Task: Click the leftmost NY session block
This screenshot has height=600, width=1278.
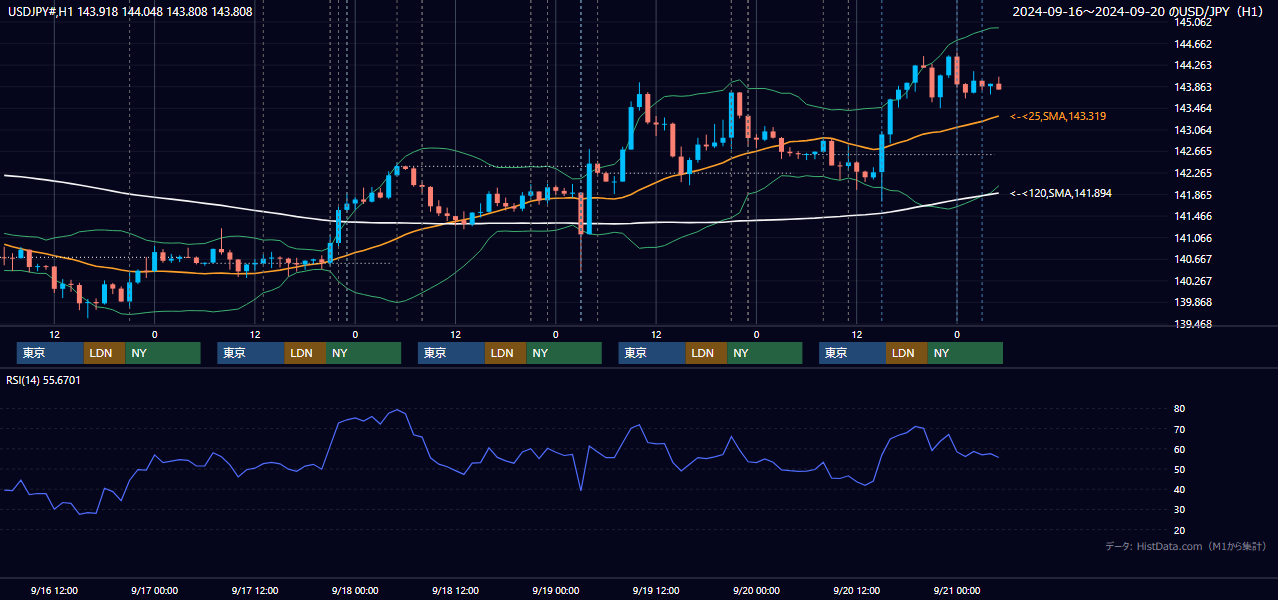Action: [163, 353]
